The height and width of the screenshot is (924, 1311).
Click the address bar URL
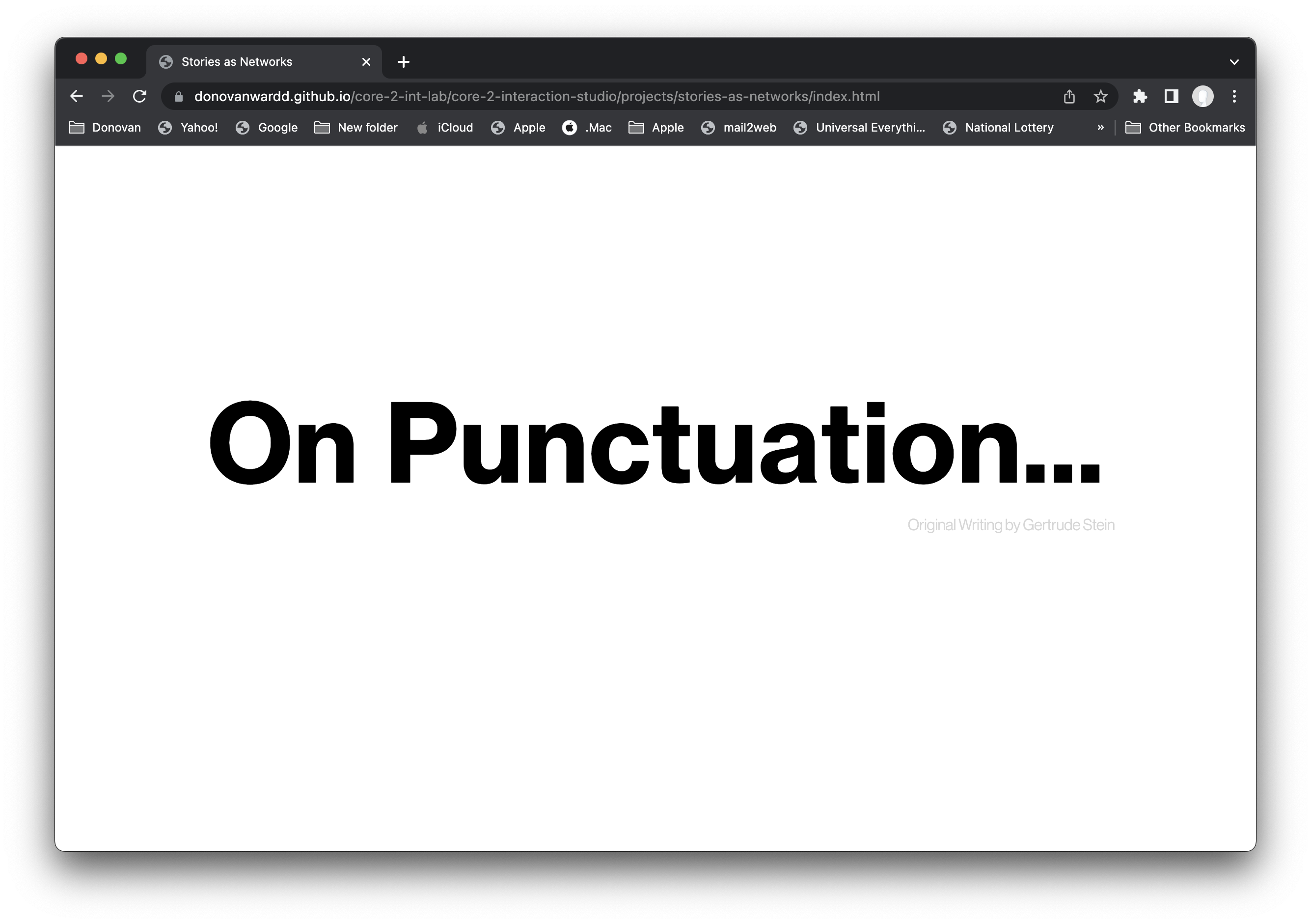[x=536, y=97]
